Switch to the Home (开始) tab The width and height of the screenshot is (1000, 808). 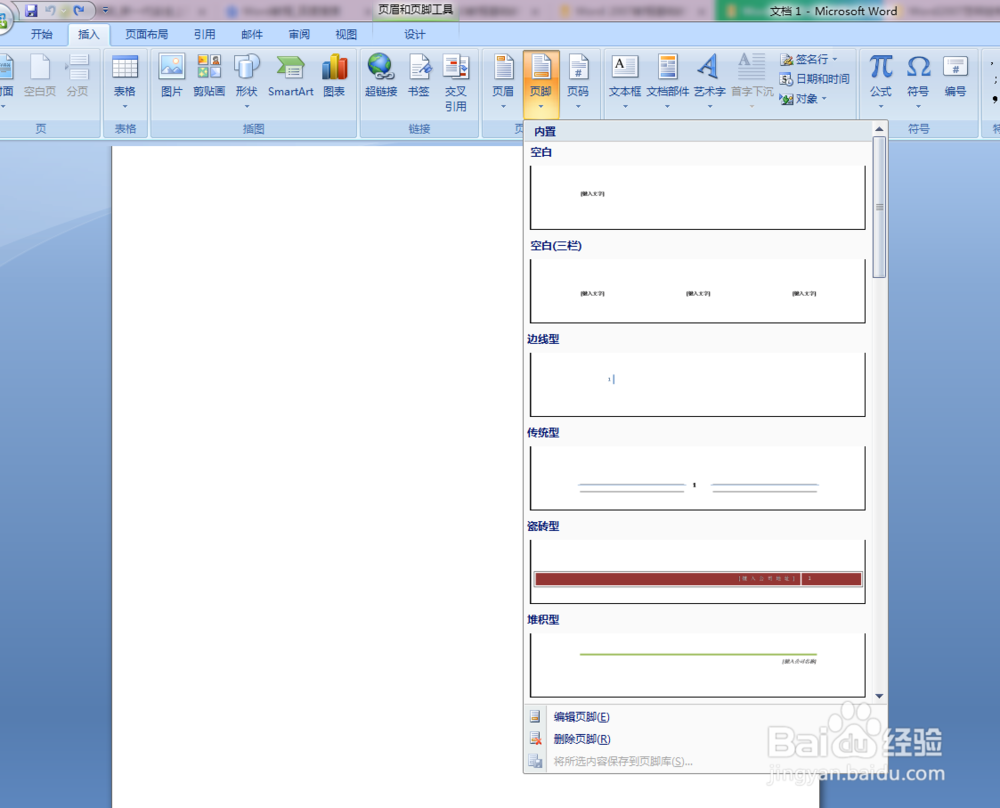41,34
